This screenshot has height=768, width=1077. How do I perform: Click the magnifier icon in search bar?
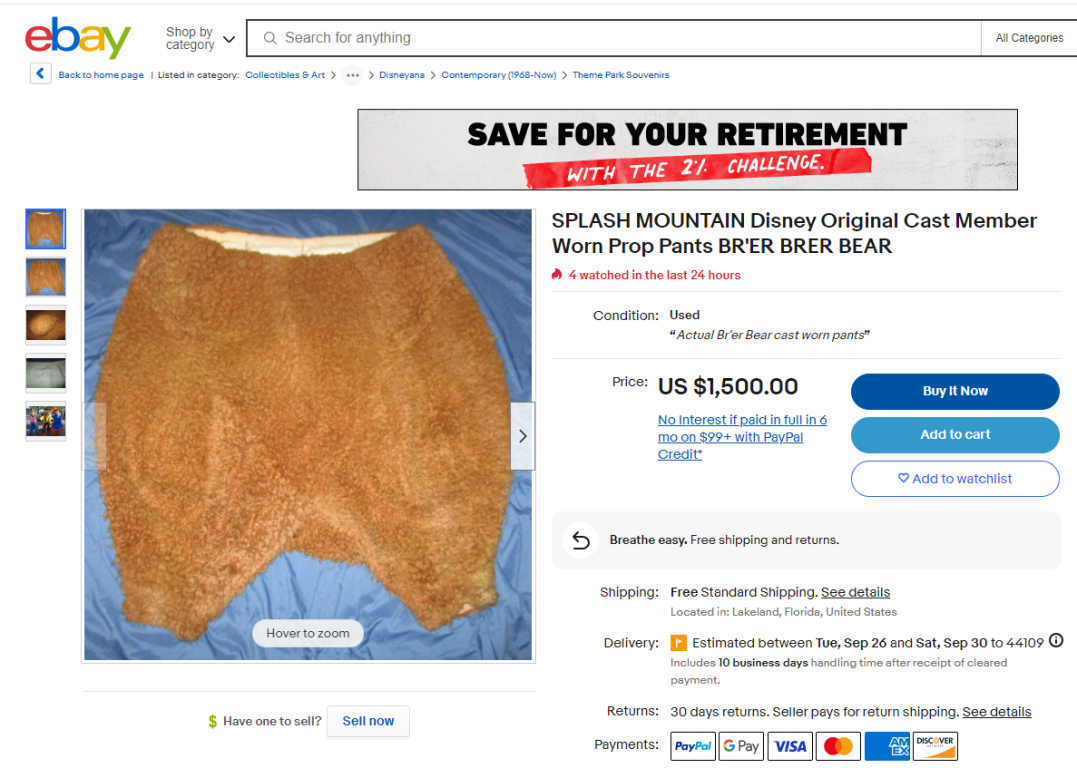270,38
